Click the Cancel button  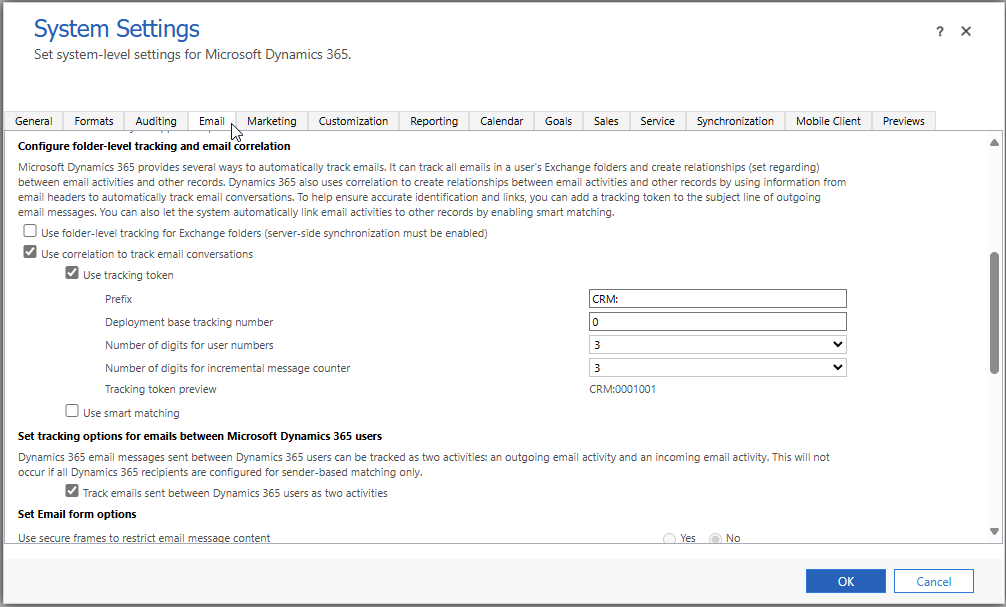(934, 581)
